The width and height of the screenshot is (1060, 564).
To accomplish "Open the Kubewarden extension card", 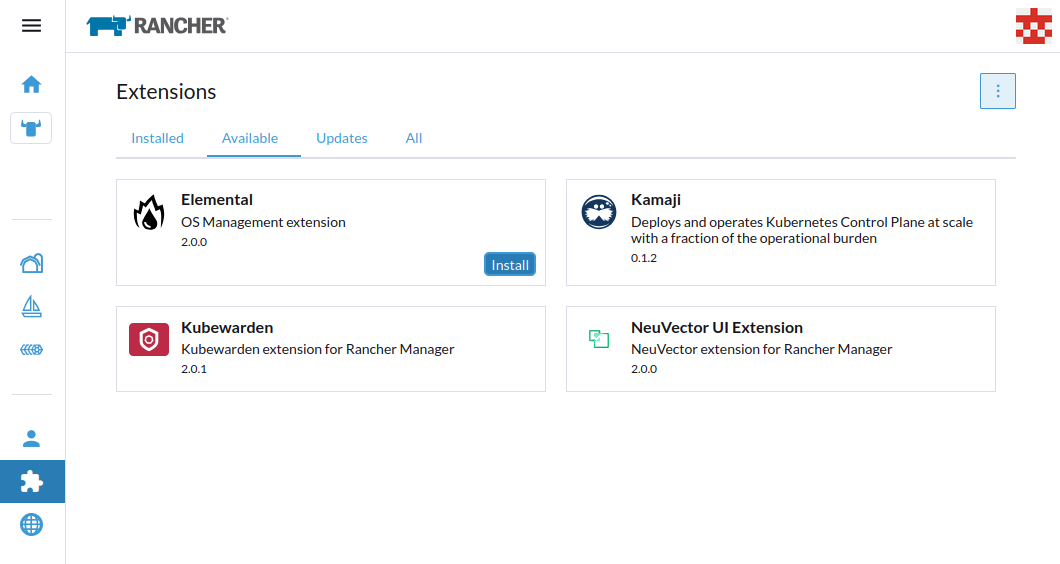I will tap(330, 348).
